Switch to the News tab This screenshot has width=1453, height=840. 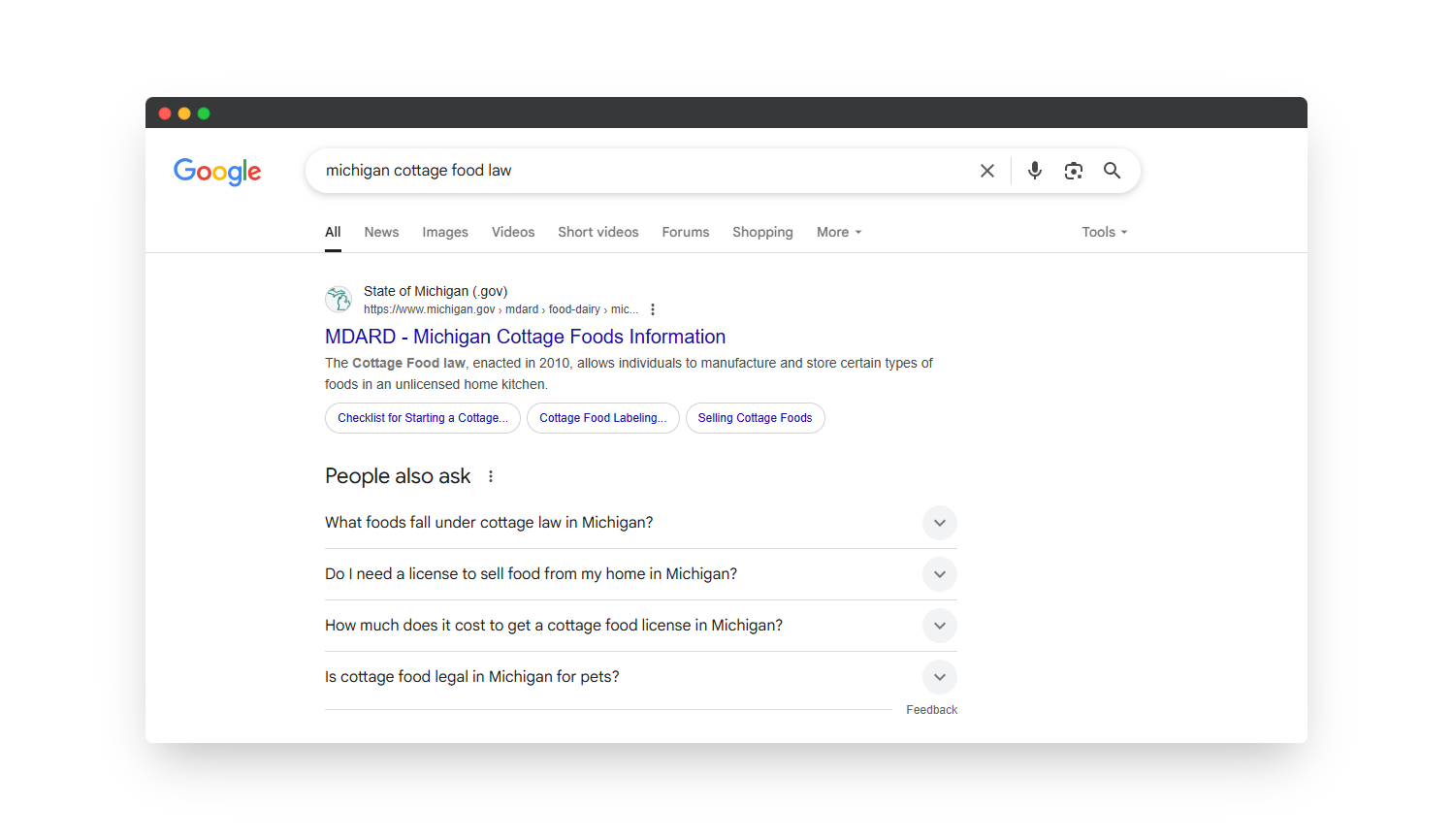381,232
